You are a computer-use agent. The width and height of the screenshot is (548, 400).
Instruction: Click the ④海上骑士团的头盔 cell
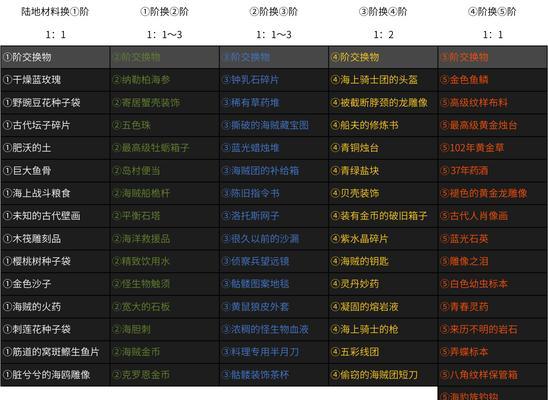(383, 80)
